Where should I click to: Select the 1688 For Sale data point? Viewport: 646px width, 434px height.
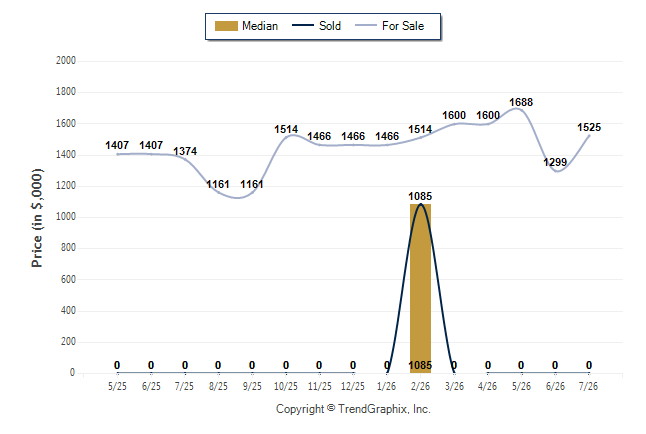coord(521,102)
